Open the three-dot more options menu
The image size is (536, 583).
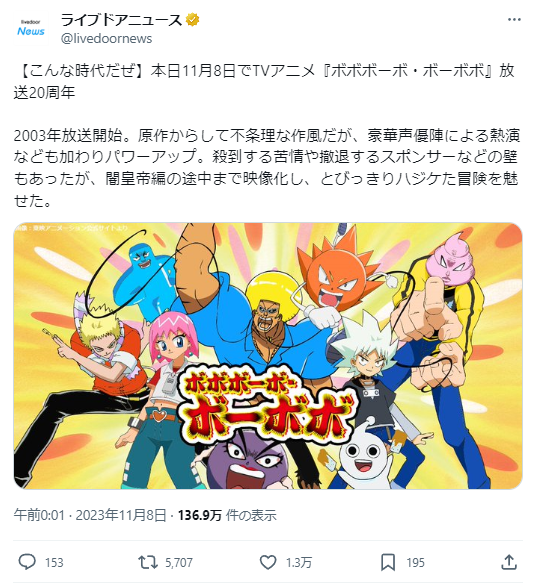click(514, 20)
